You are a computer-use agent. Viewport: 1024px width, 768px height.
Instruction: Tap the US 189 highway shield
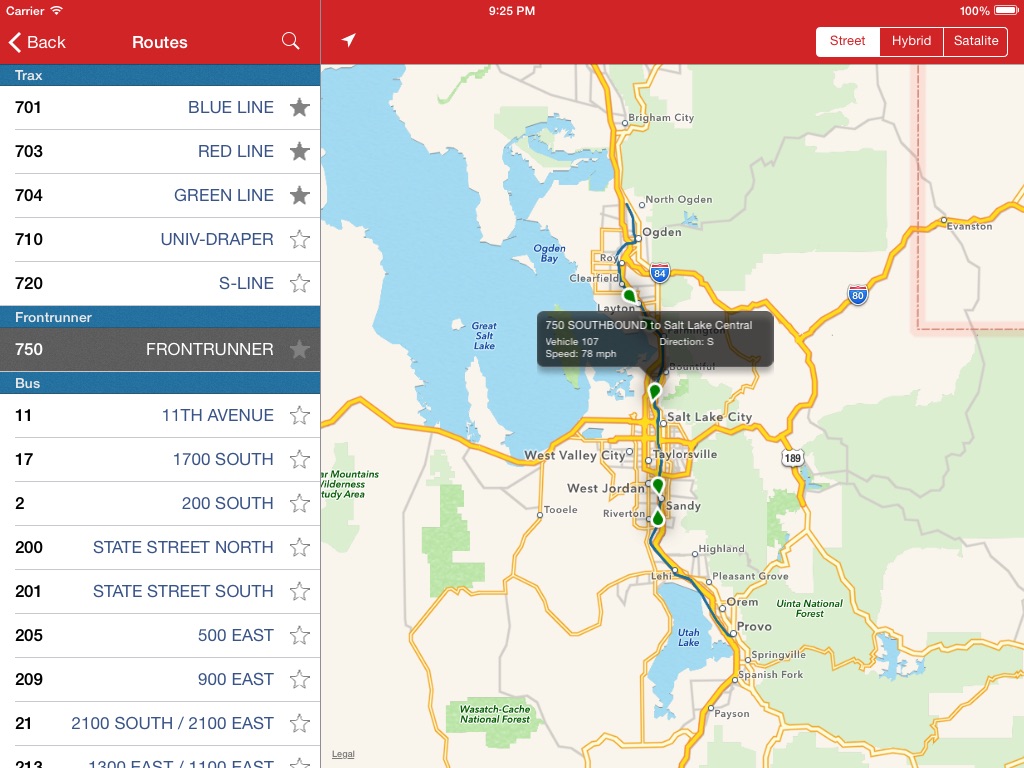pos(792,458)
